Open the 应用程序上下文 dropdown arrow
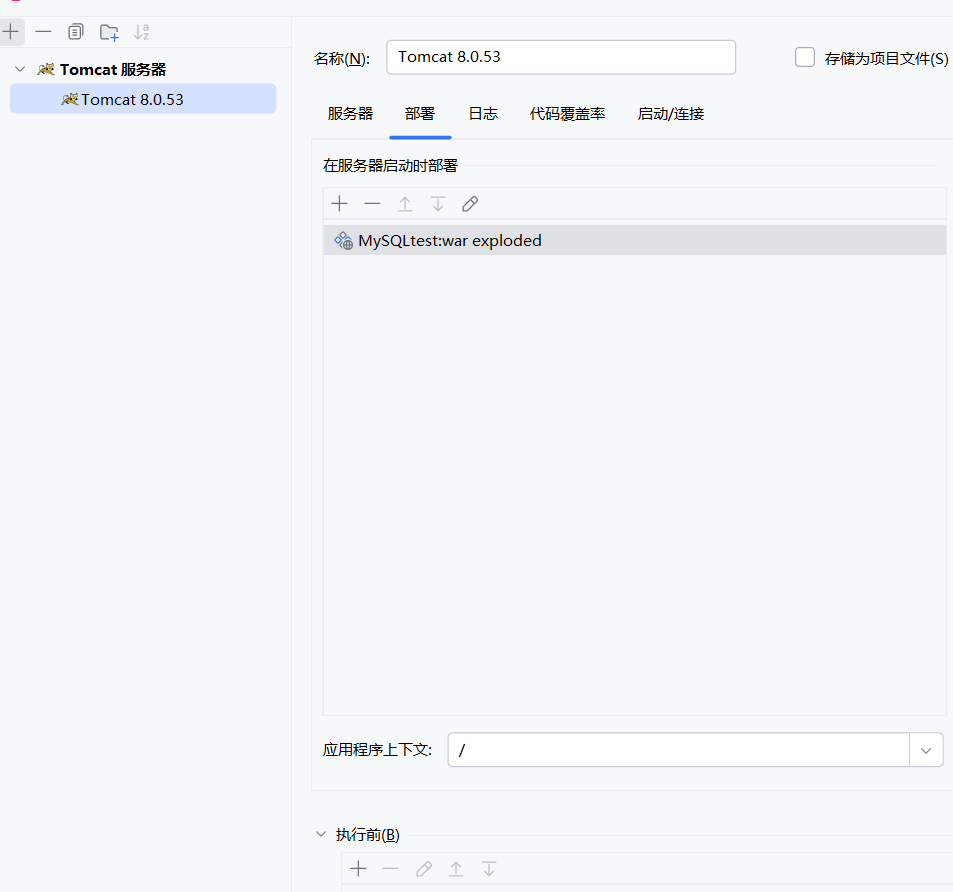 coord(926,750)
